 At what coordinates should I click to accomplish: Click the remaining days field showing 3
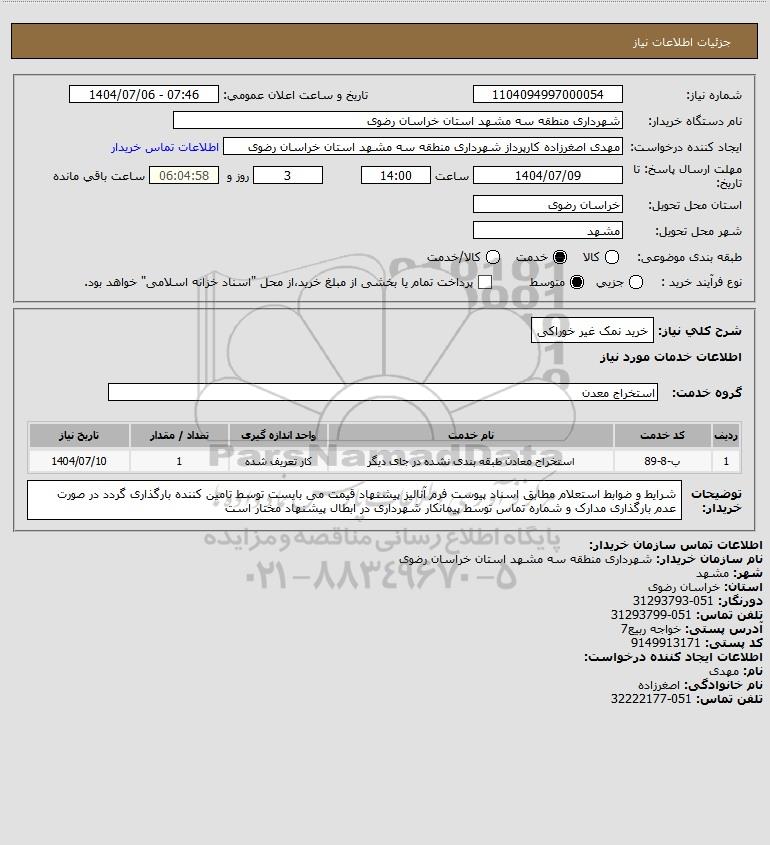coord(288,175)
